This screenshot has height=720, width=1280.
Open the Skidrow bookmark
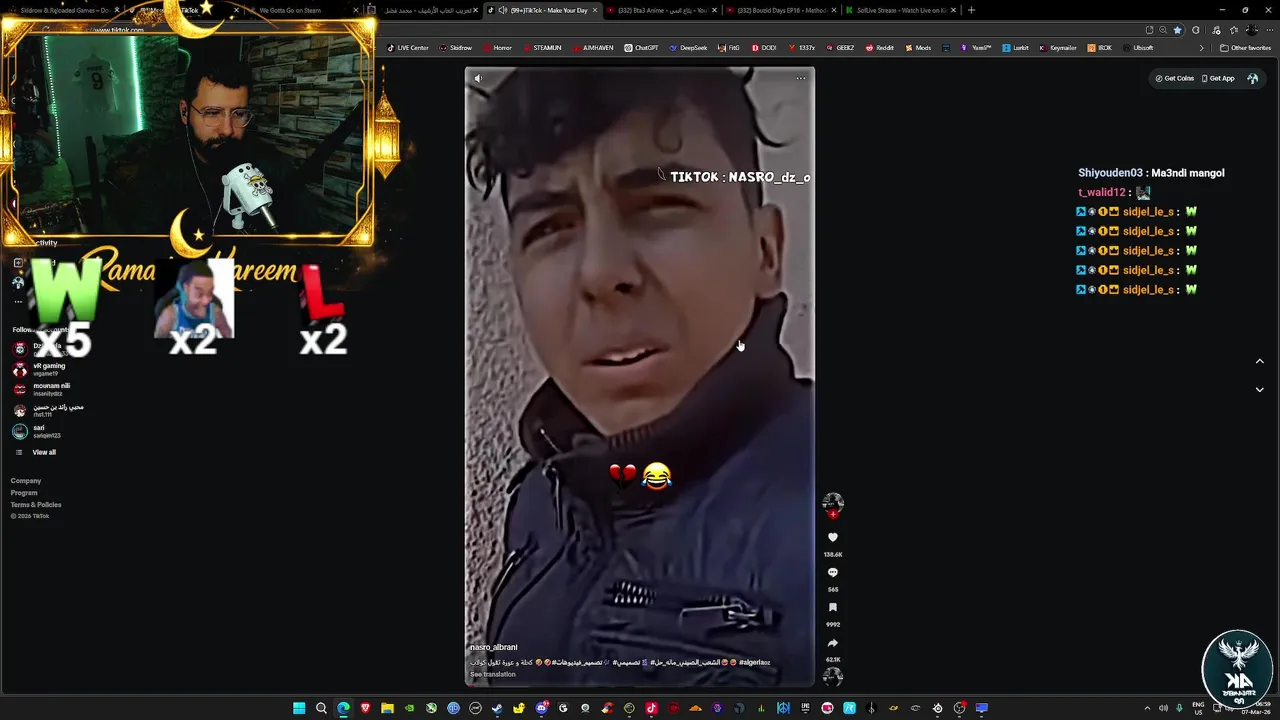[456, 48]
